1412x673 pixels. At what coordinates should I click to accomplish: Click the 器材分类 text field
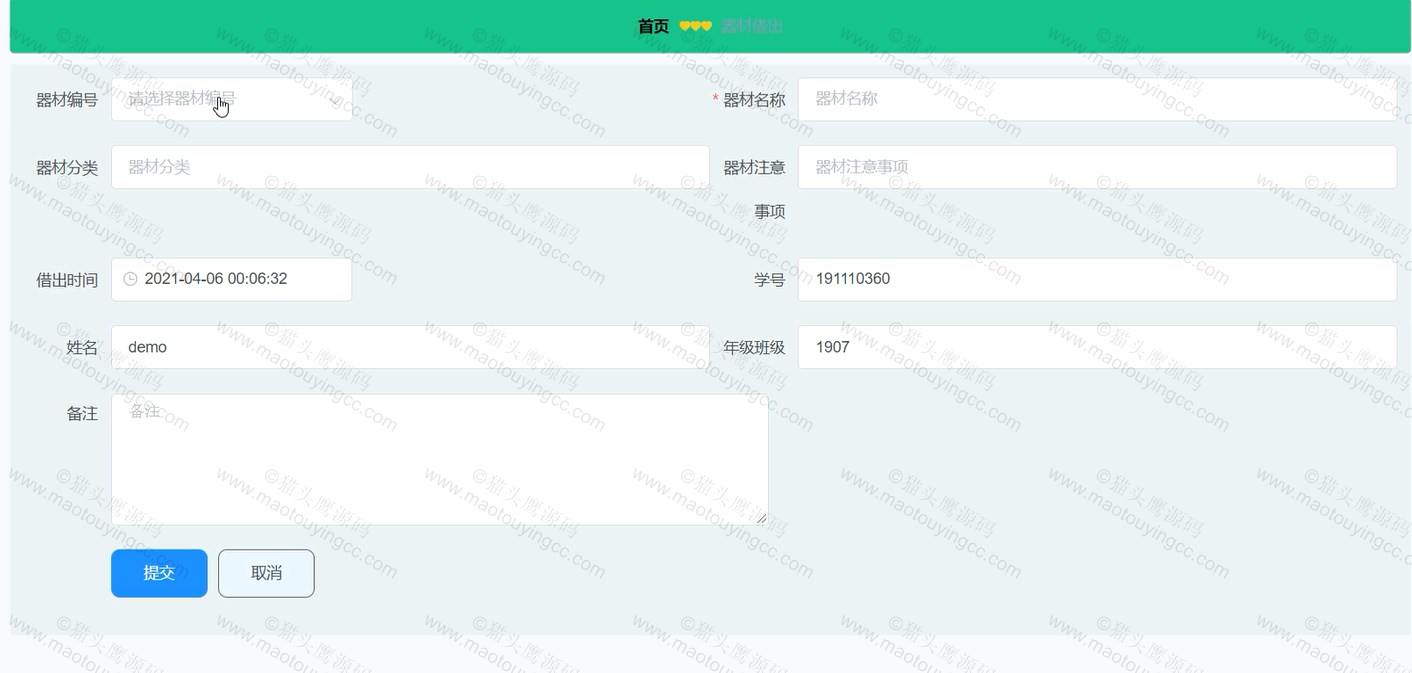[x=410, y=167]
